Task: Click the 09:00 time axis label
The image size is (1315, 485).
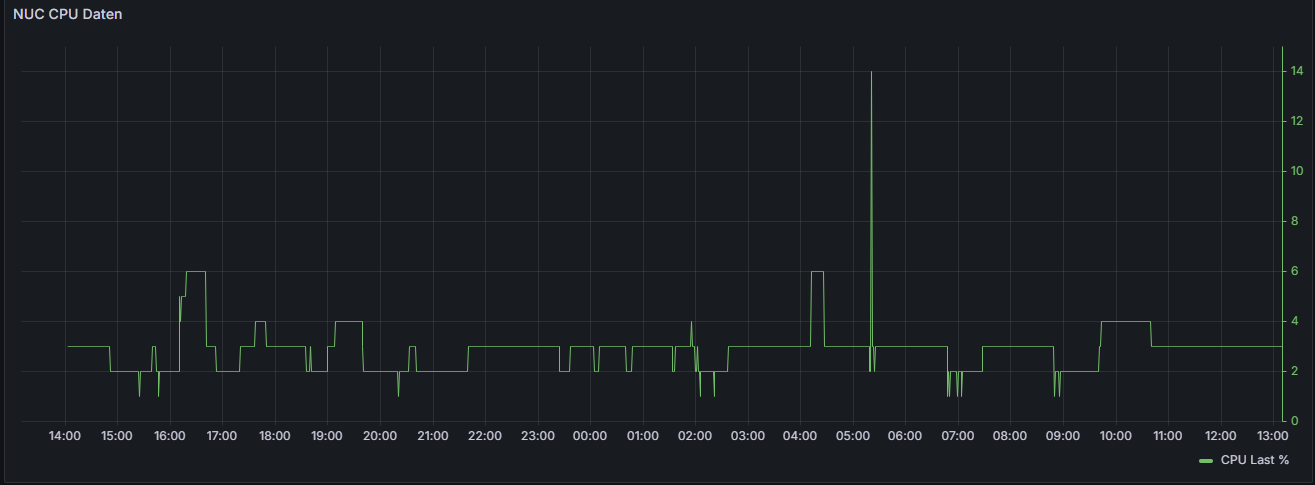Action: pos(1062,436)
